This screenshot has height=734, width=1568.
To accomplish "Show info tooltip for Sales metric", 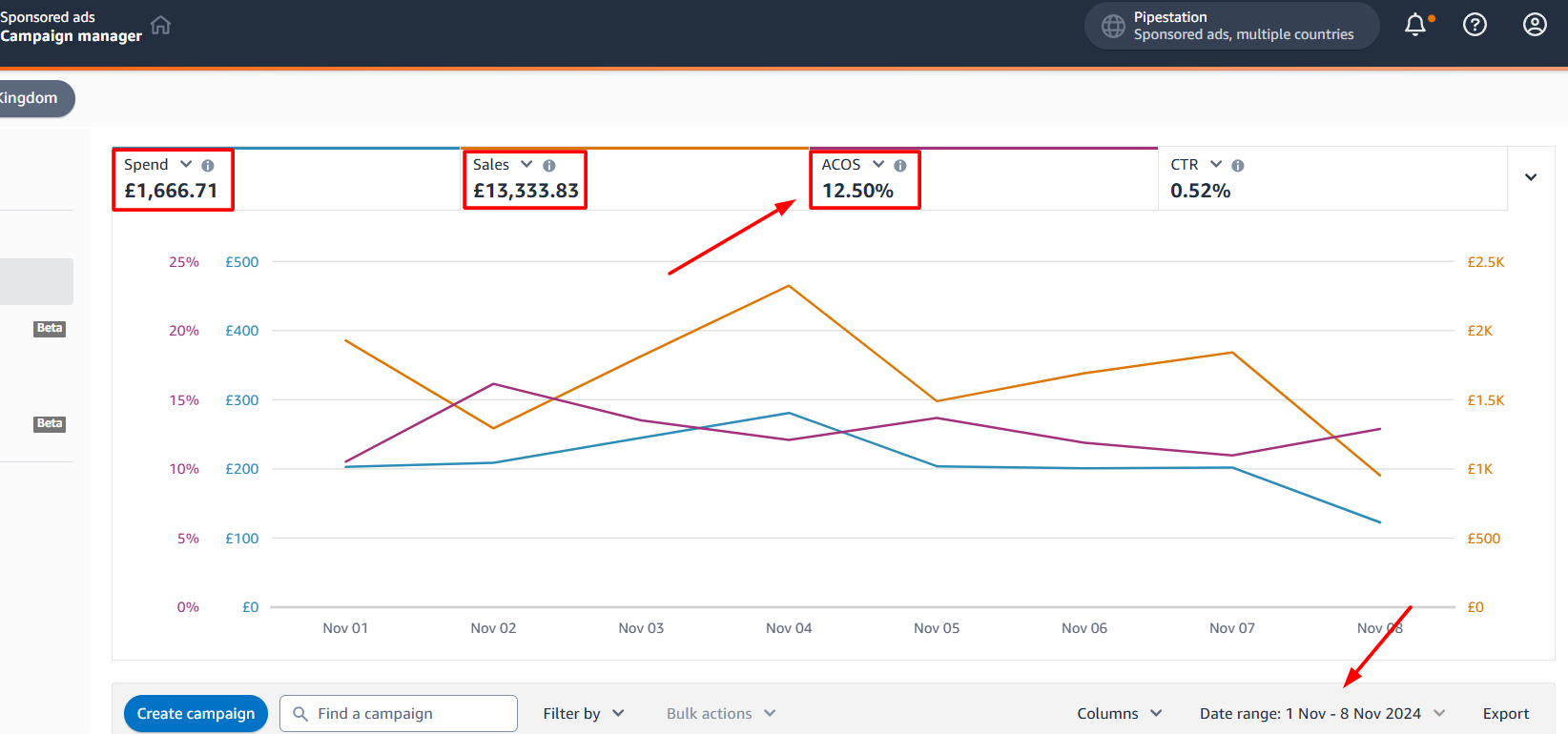I will pyautogui.click(x=549, y=166).
